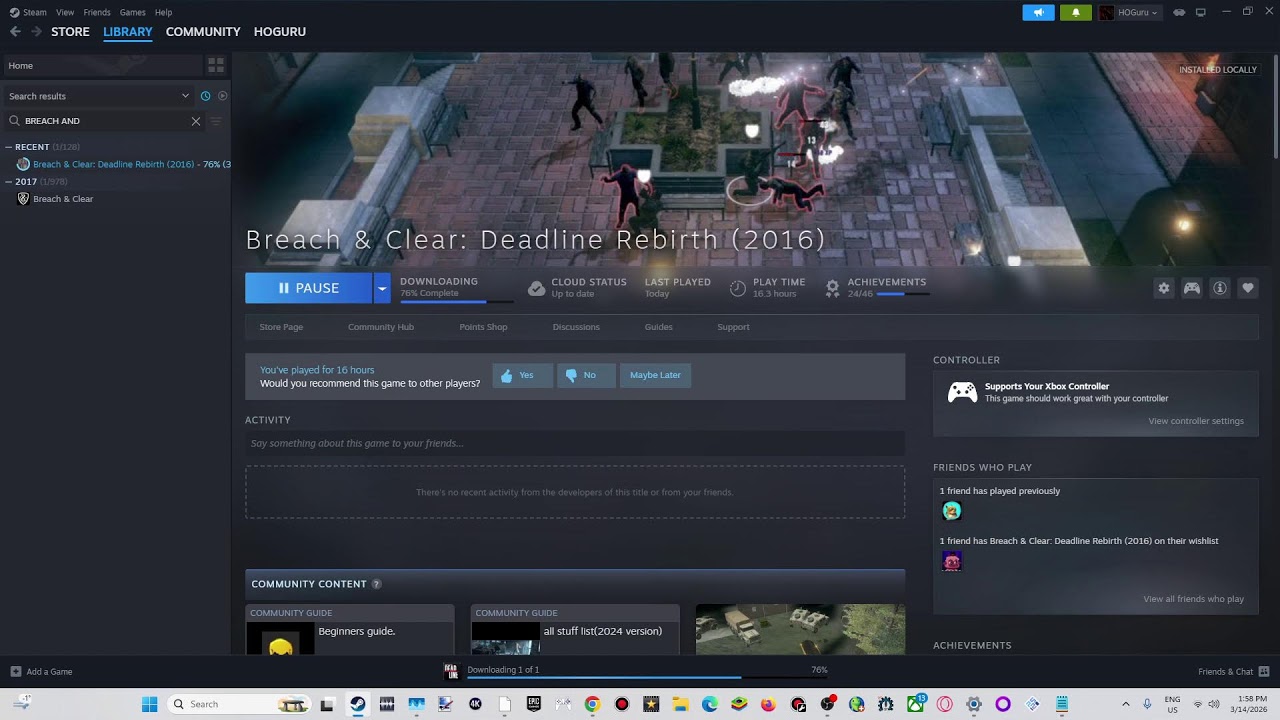The image size is (1280, 720).
Task: Click avatar of friend who played previously
Action: [x=952, y=511]
